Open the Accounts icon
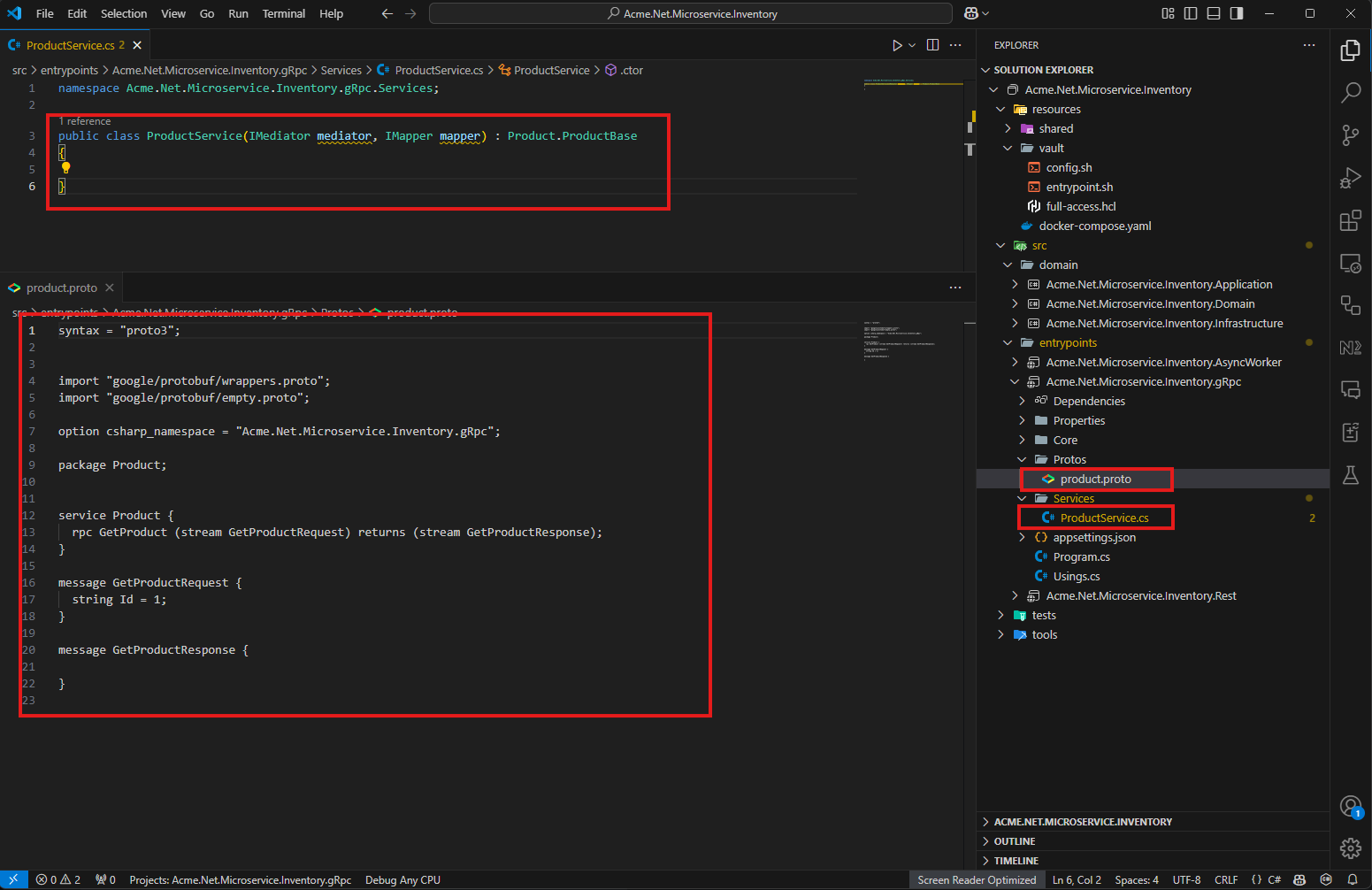Image resolution: width=1372 pixels, height=890 pixels. 1351,806
